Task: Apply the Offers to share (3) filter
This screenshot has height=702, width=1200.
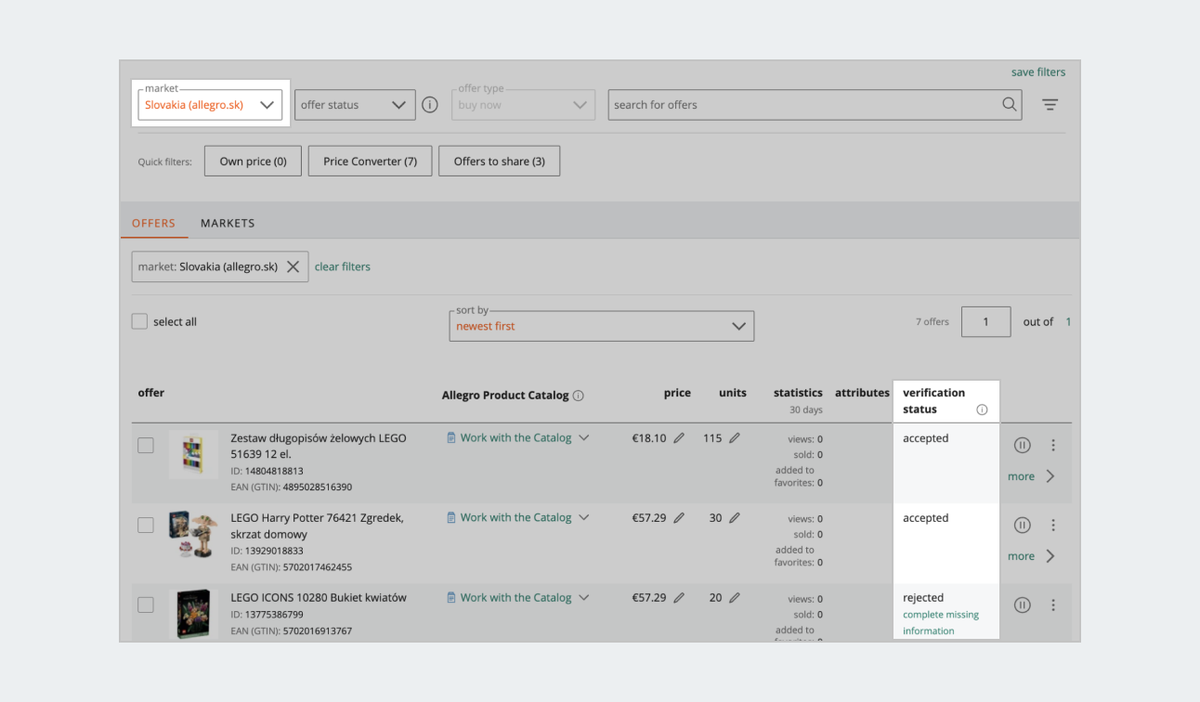Action: coord(499,161)
